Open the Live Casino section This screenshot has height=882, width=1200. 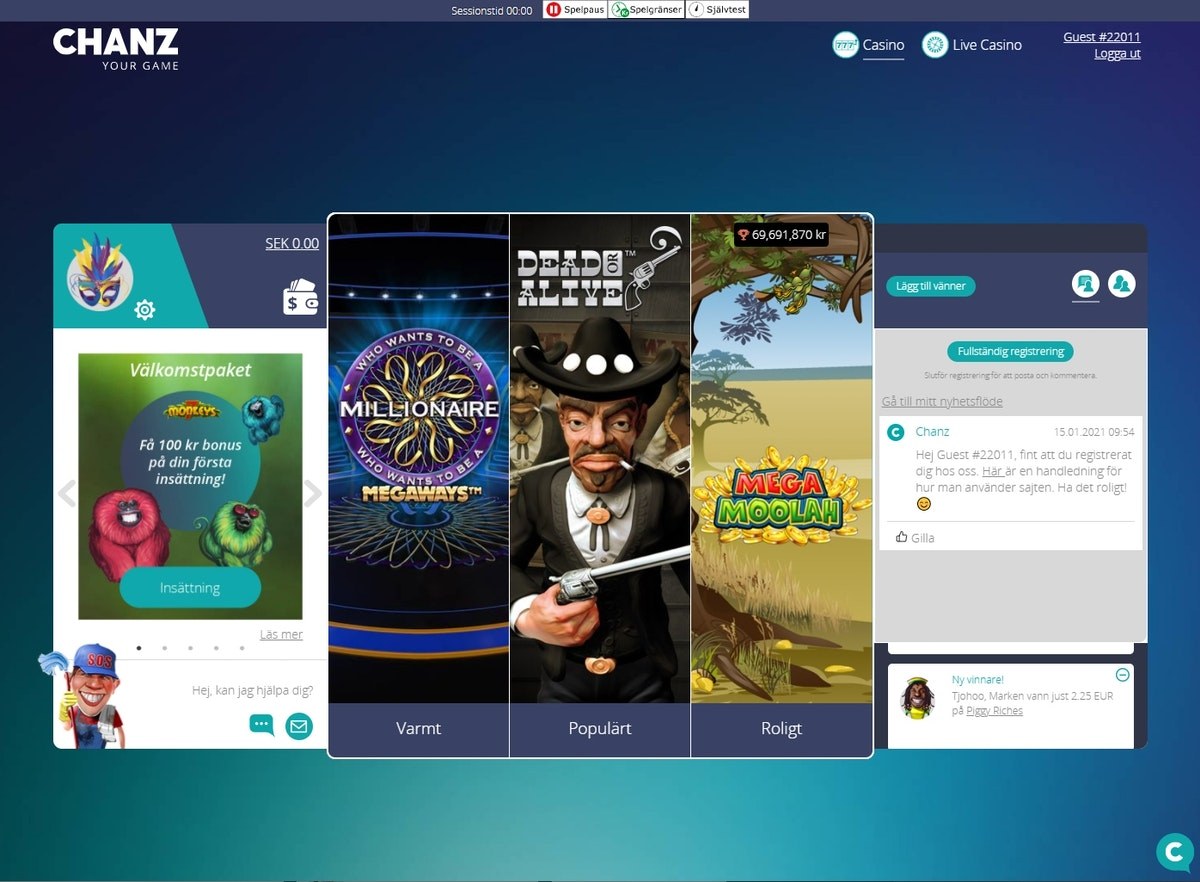coord(934,45)
